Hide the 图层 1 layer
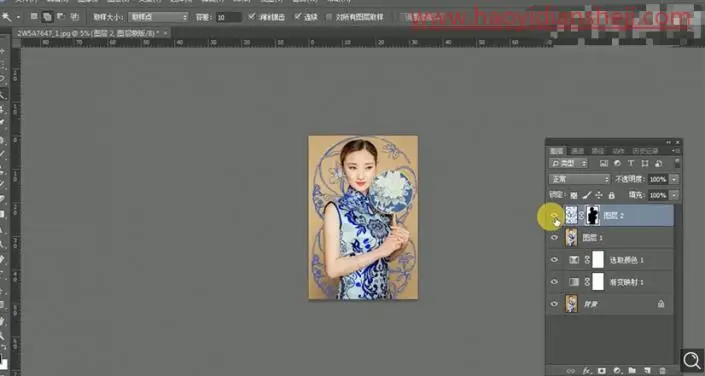Screen dimensions: 705x376 [x=554, y=237]
